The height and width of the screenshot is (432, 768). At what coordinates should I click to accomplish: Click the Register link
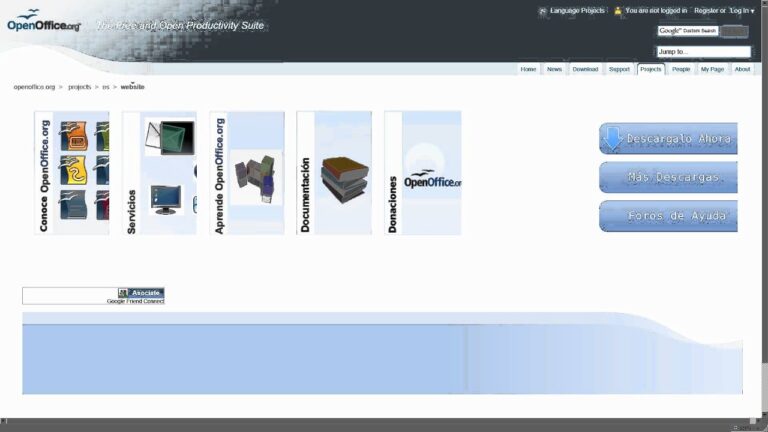pyautogui.click(x=706, y=11)
